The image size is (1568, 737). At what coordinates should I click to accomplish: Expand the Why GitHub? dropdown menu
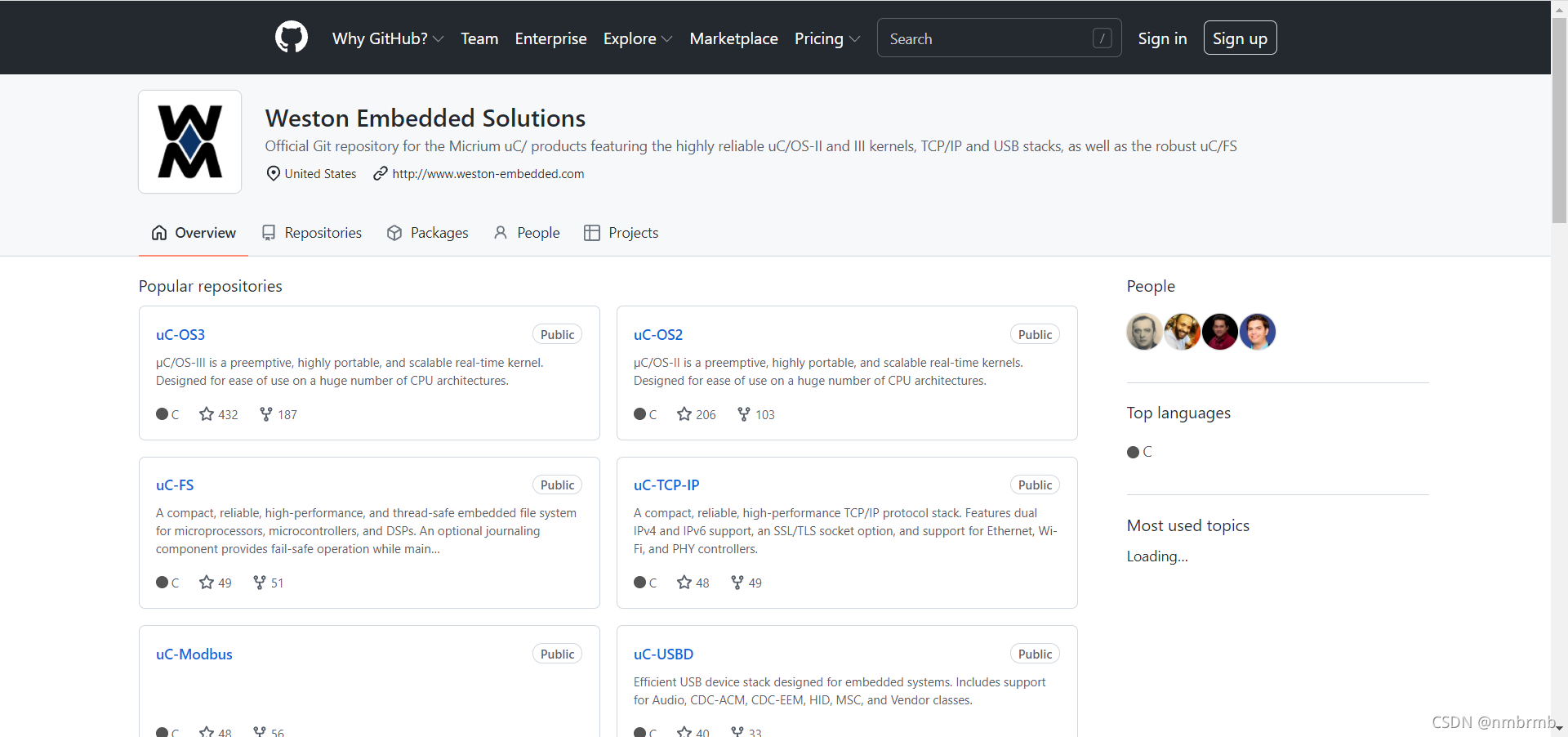click(x=388, y=38)
